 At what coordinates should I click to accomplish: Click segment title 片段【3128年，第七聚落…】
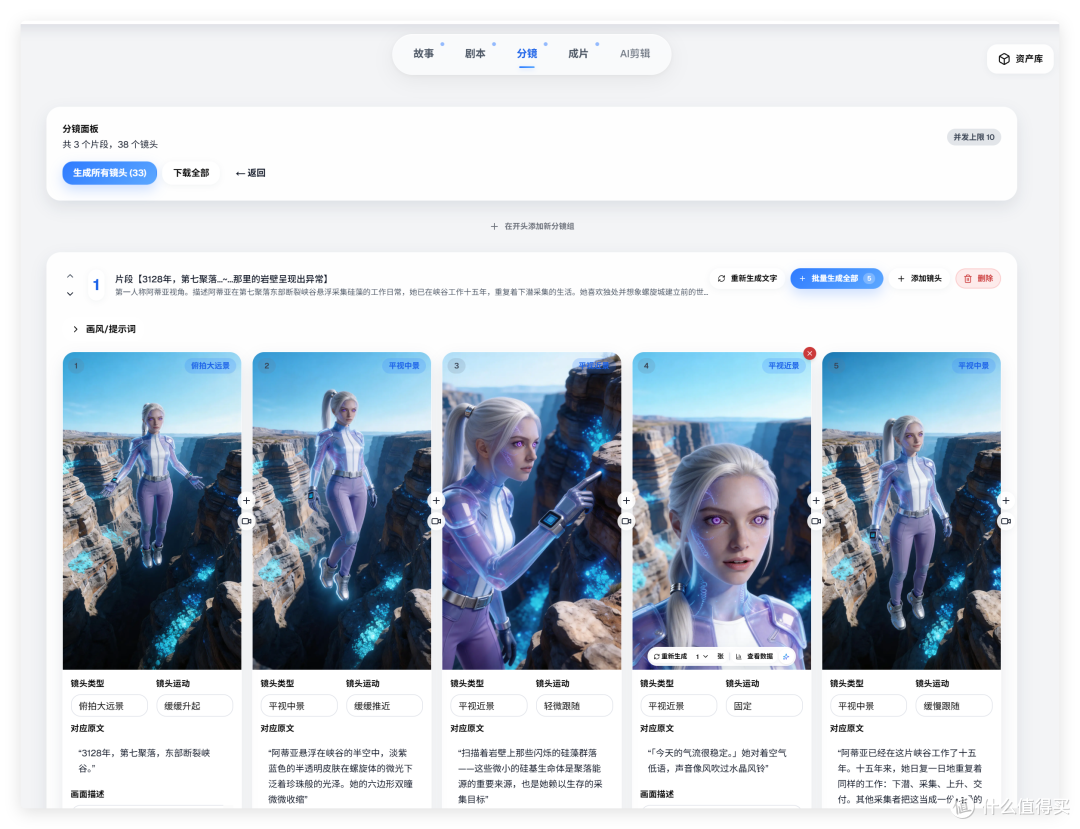point(222,279)
